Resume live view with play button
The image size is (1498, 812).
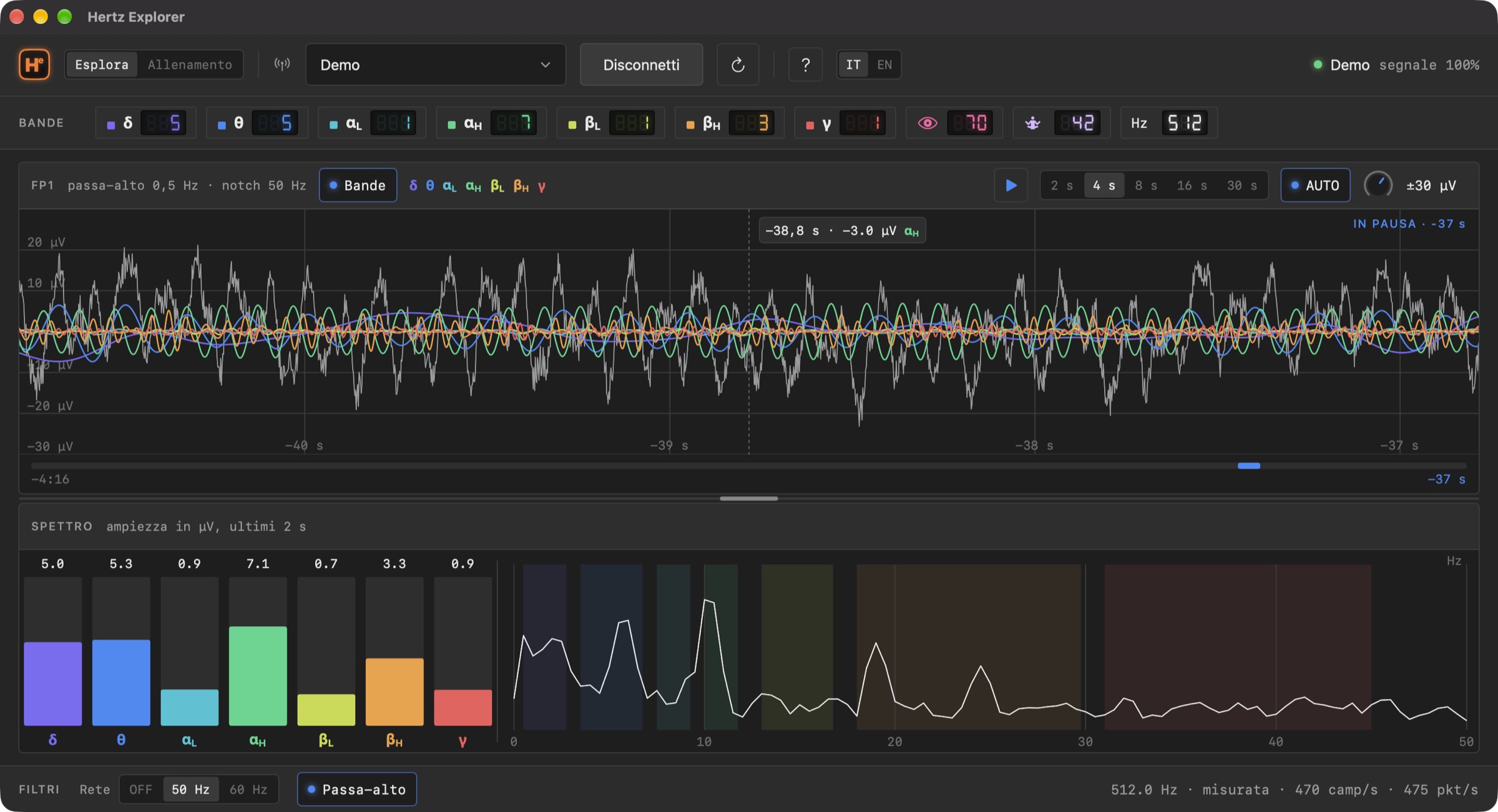pos(1011,185)
